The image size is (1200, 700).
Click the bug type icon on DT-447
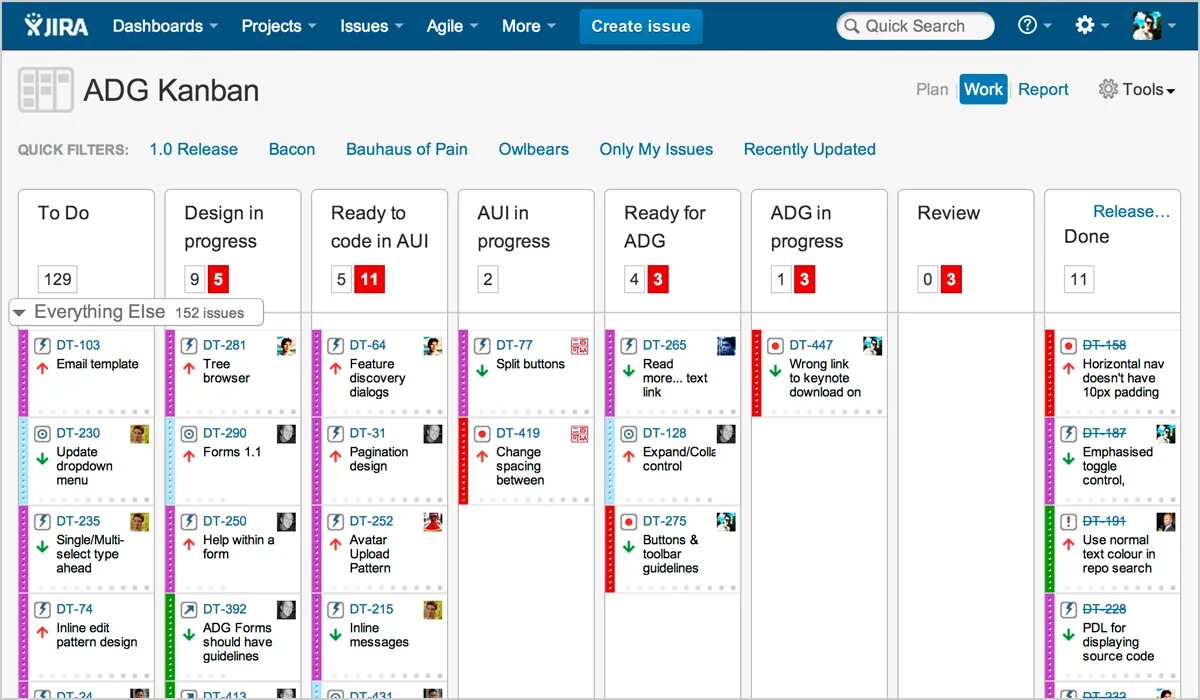click(x=775, y=345)
